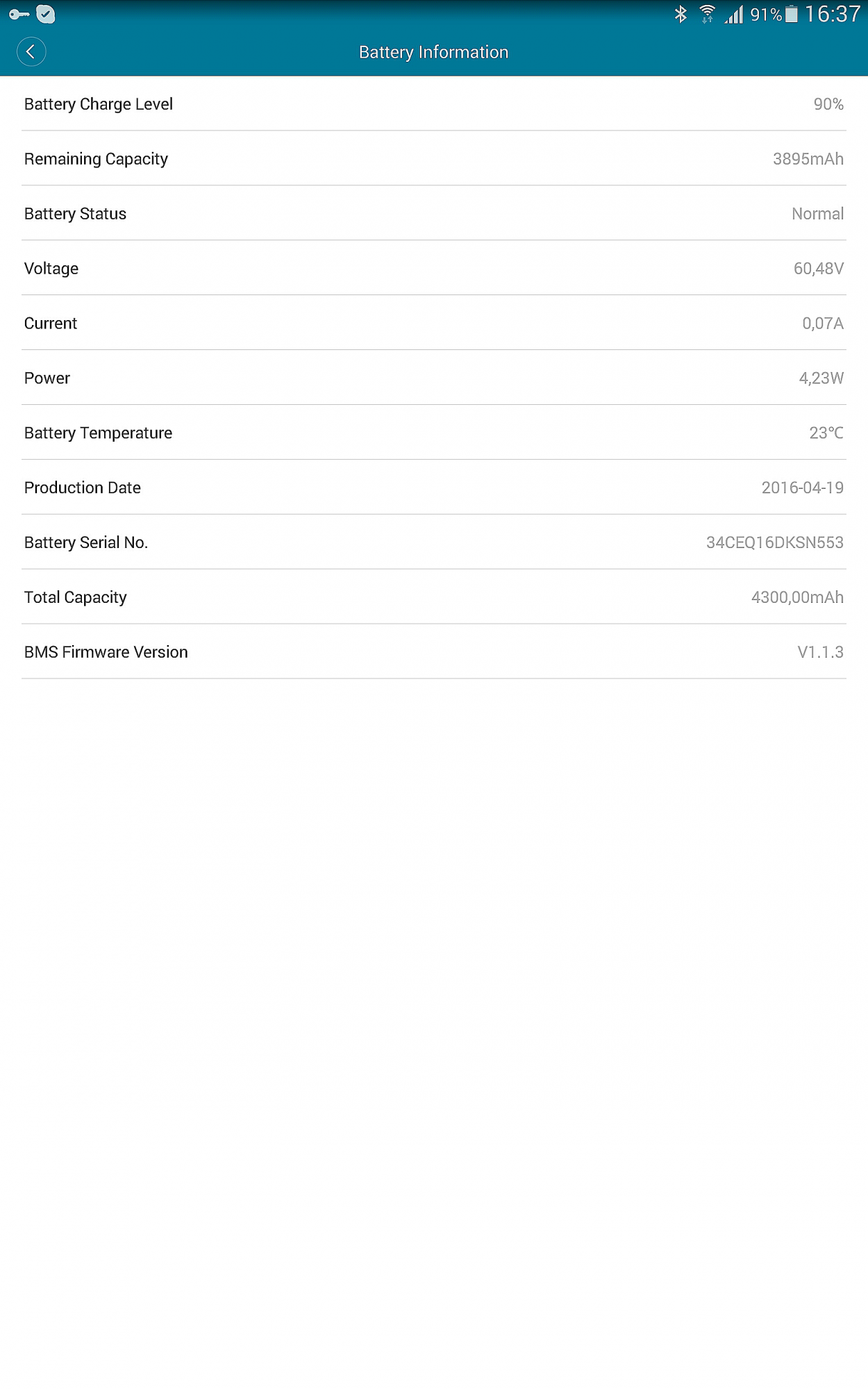The image size is (868, 1389).
Task: Select the Battery Temperature row
Action: 433,433
